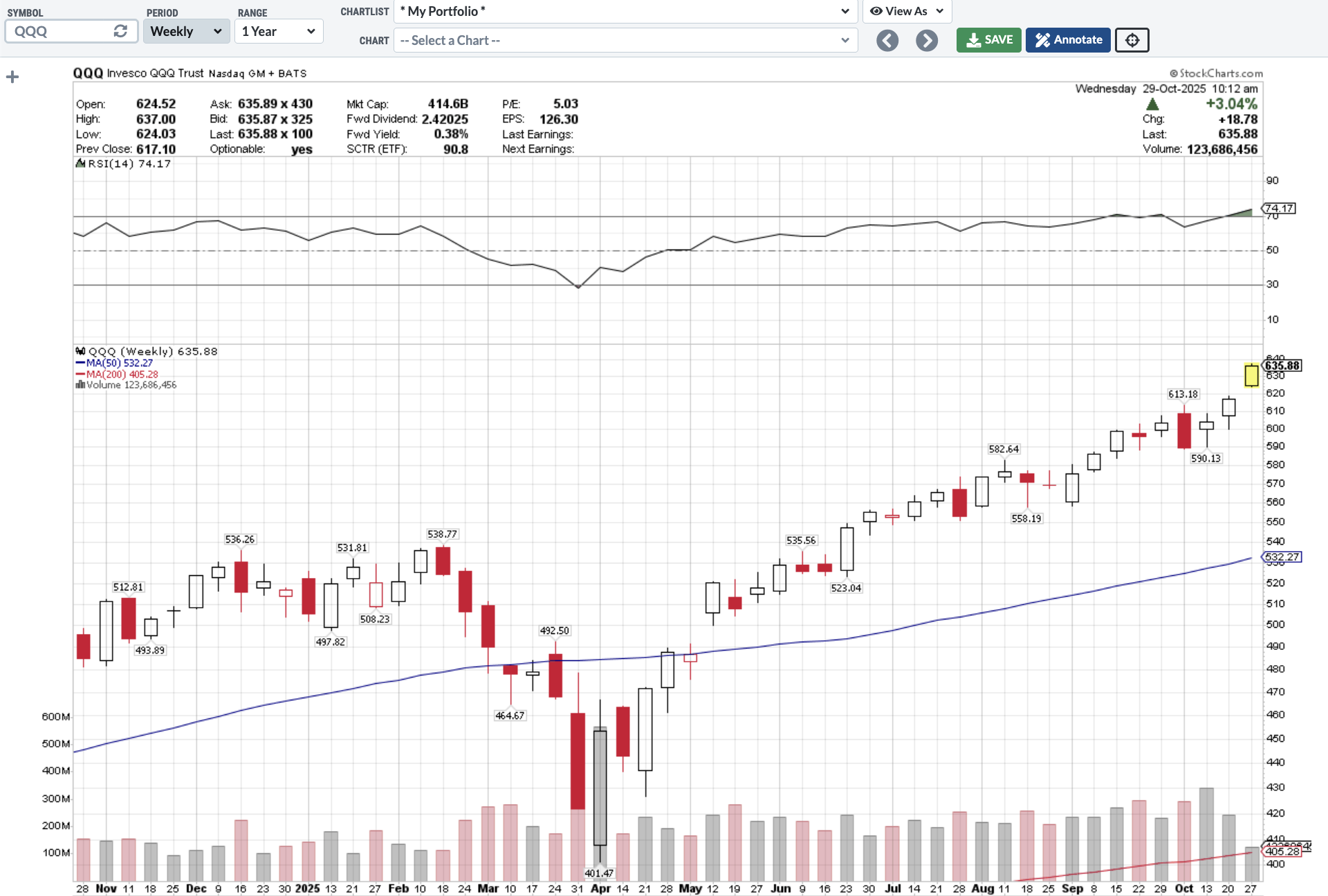1328x896 pixels.
Task: Click the blue Annotate button
Action: pos(1068,40)
